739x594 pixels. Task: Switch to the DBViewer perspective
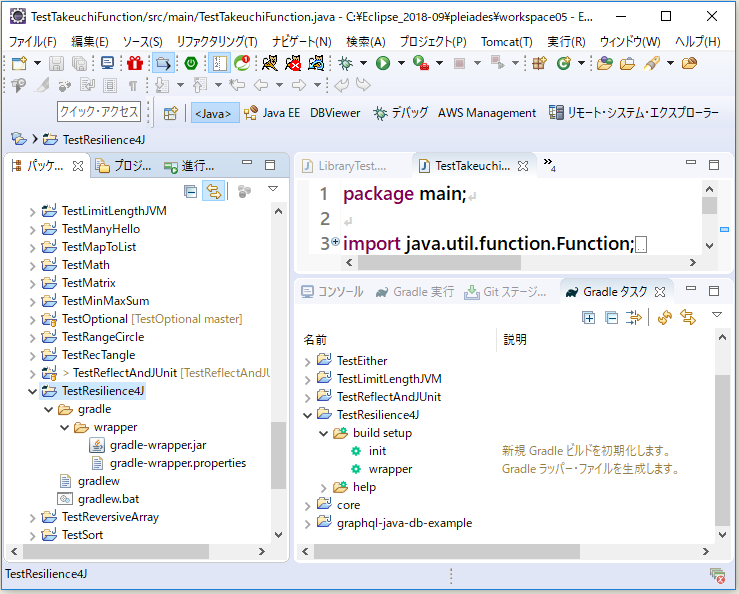coord(335,113)
